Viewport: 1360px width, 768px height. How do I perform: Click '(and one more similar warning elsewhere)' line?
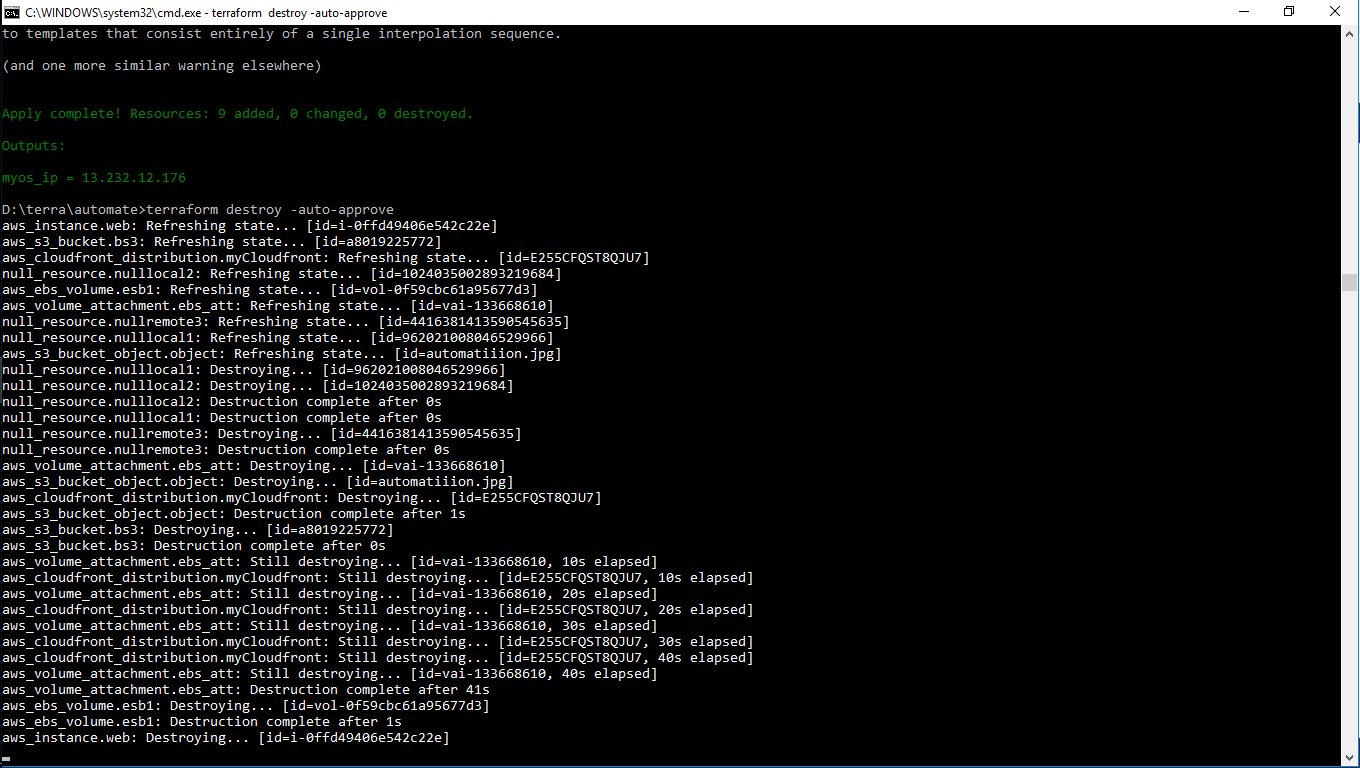(x=162, y=66)
